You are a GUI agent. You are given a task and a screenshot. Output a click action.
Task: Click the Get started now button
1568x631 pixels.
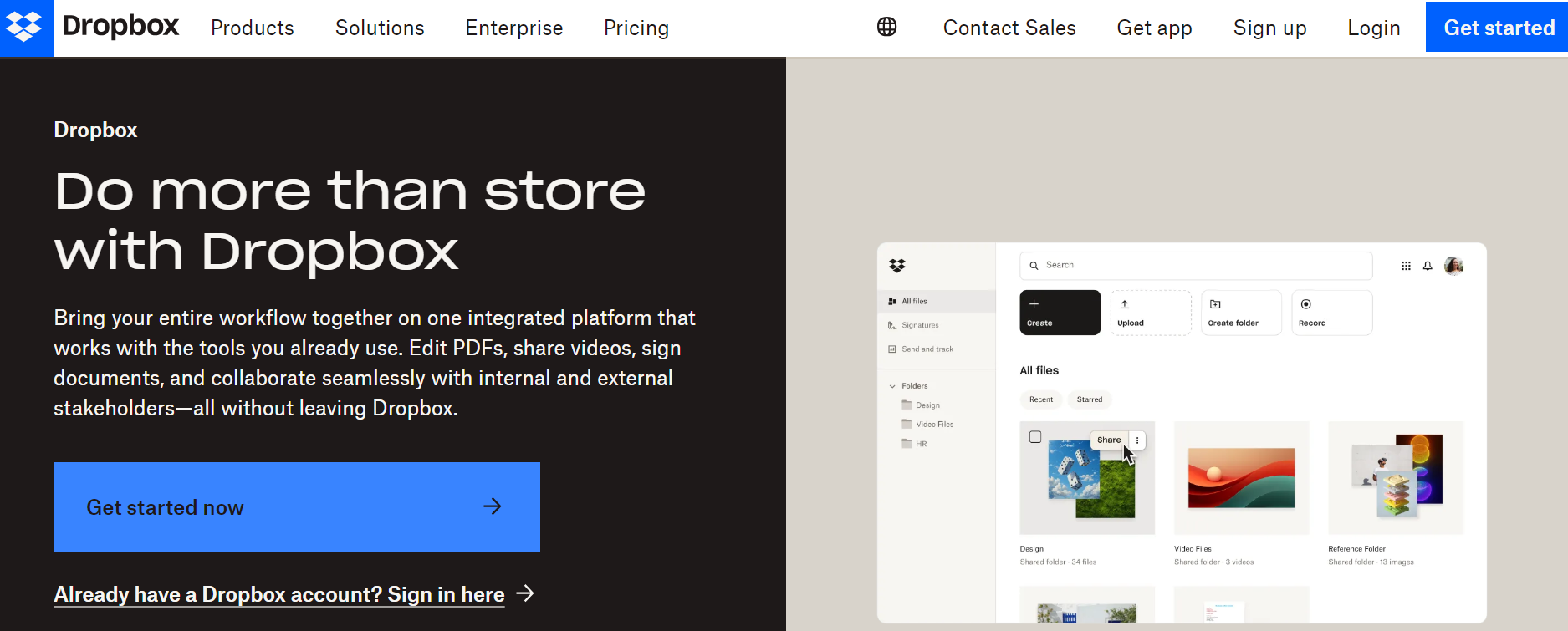tap(297, 506)
